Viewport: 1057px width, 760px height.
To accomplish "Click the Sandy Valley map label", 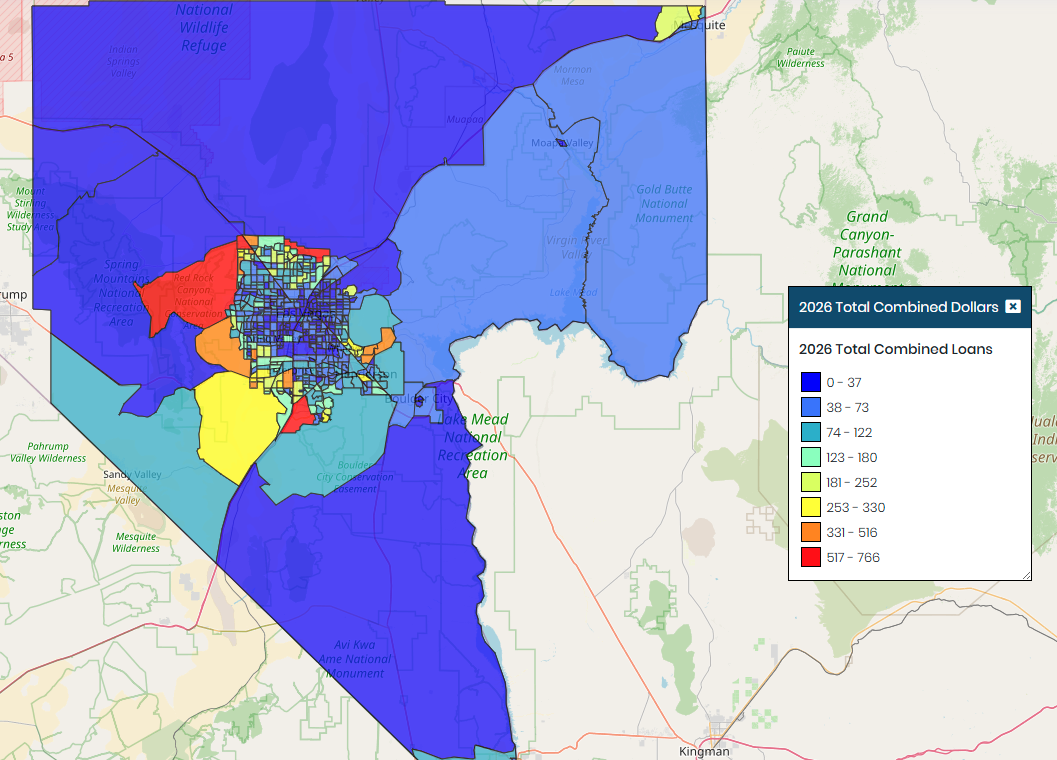I will click(132, 474).
